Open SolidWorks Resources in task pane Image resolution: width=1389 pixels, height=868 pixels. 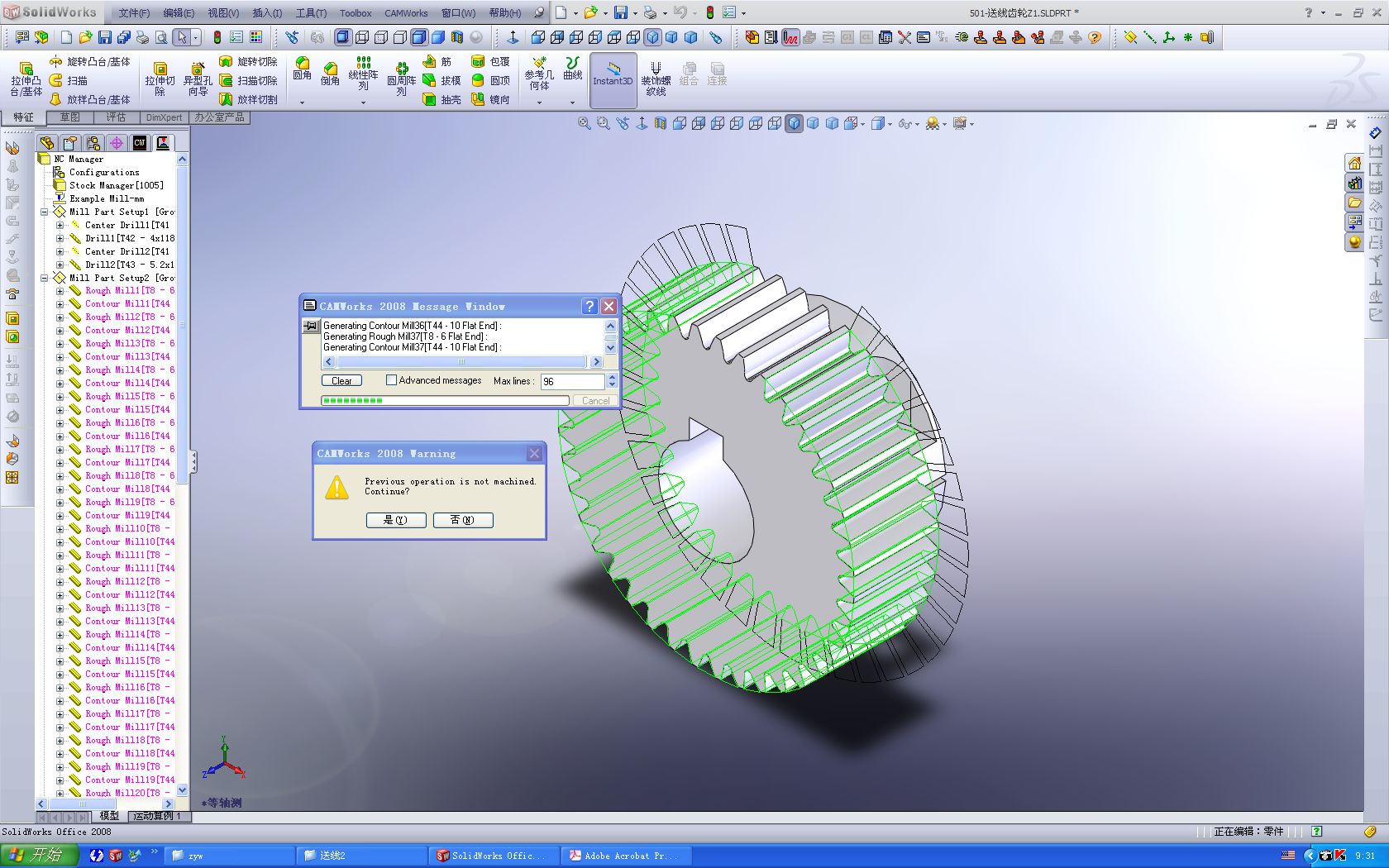(1354, 163)
